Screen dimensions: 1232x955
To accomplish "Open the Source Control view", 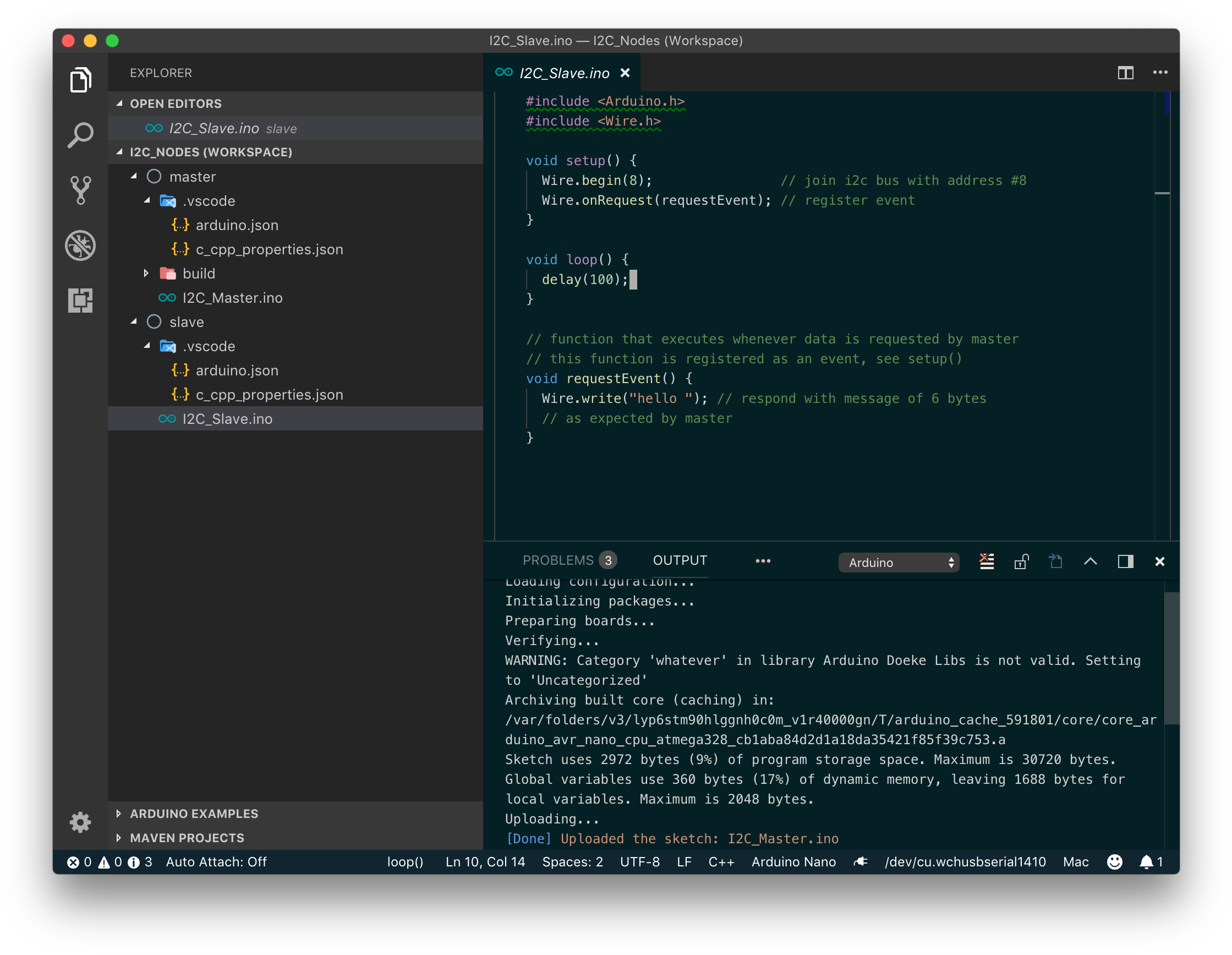I will [80, 190].
